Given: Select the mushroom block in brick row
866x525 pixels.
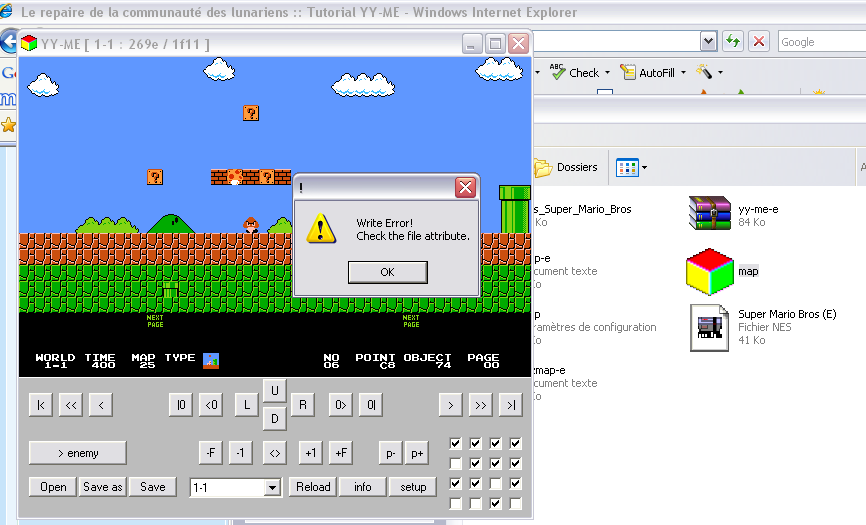Looking at the screenshot, I should [235, 177].
